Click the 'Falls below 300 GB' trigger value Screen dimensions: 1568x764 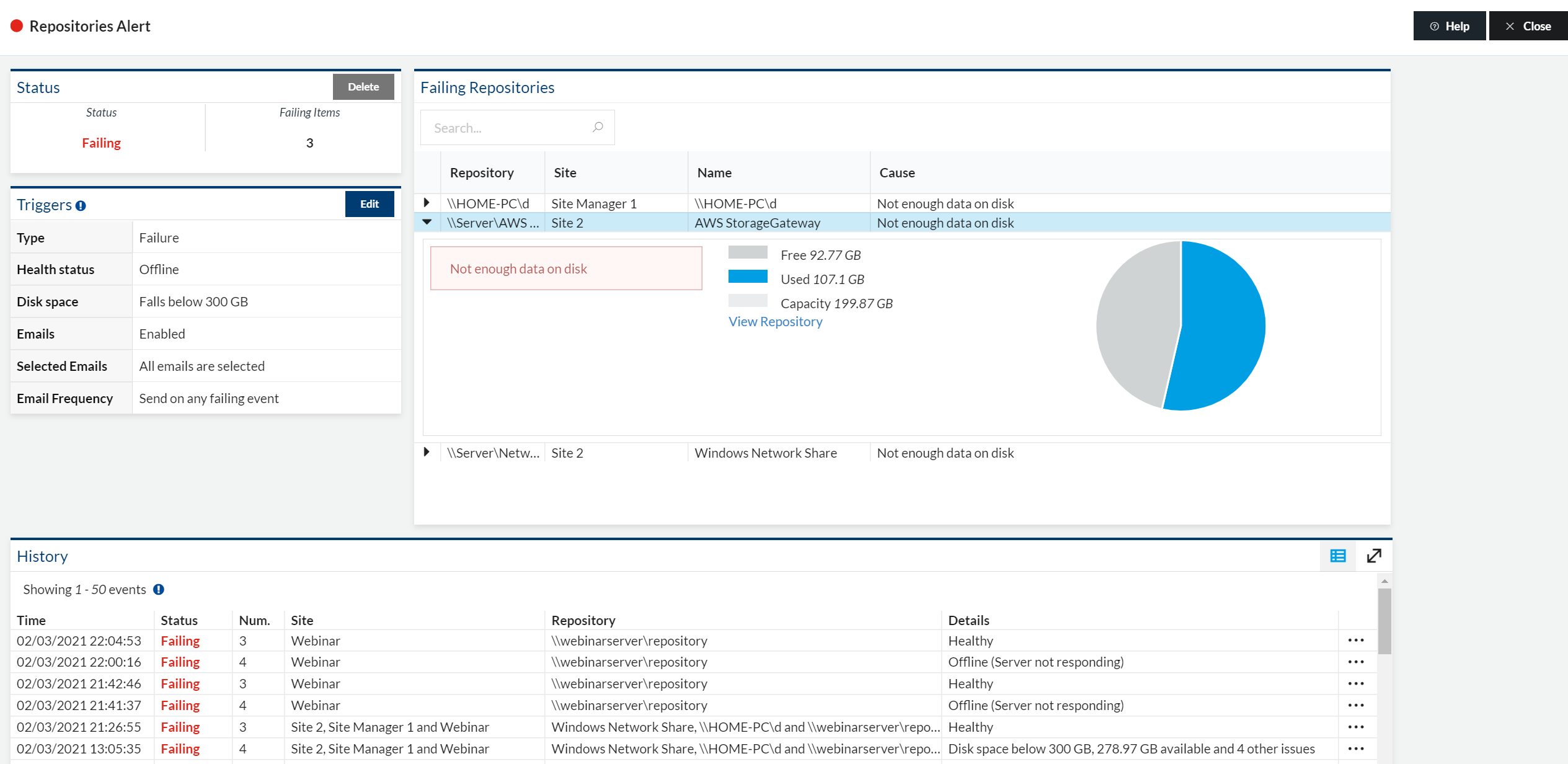click(193, 301)
